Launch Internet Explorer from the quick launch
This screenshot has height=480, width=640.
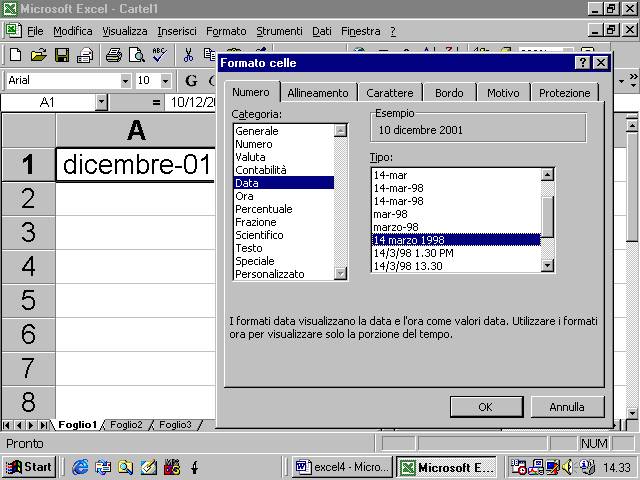[x=80, y=467]
